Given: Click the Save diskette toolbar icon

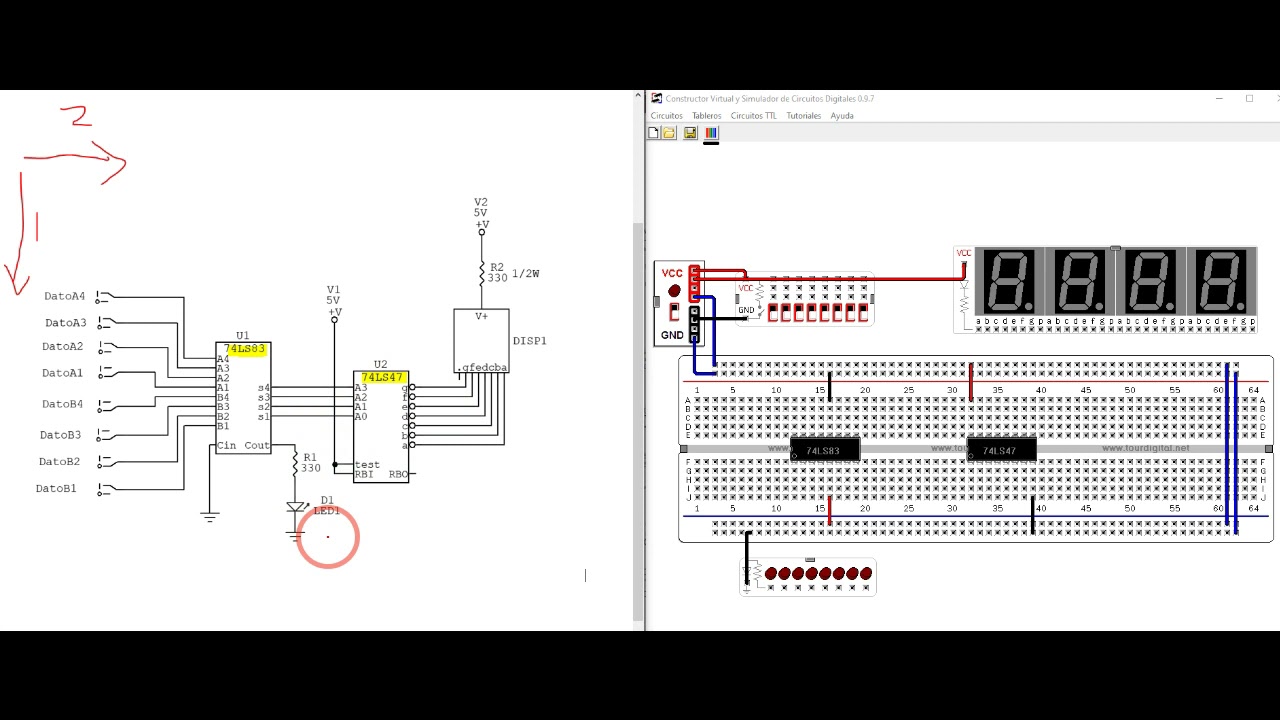Looking at the screenshot, I should tap(690, 133).
